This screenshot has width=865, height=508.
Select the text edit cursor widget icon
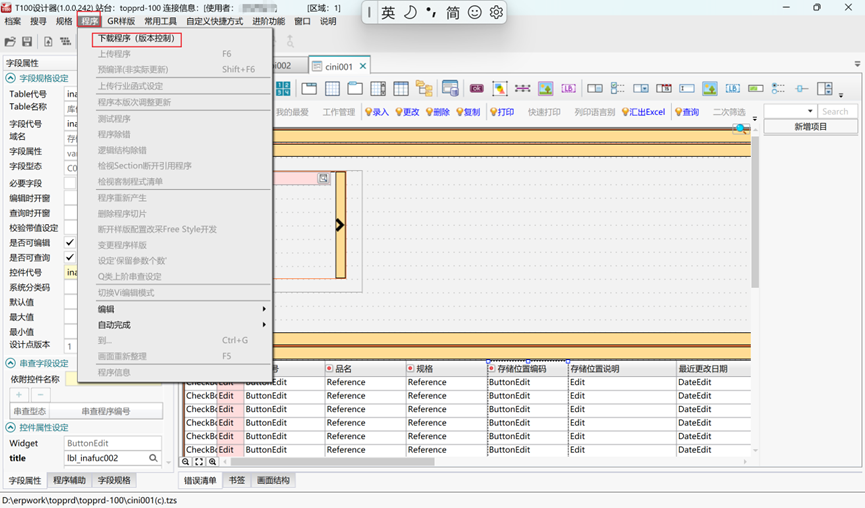click(x=687, y=88)
